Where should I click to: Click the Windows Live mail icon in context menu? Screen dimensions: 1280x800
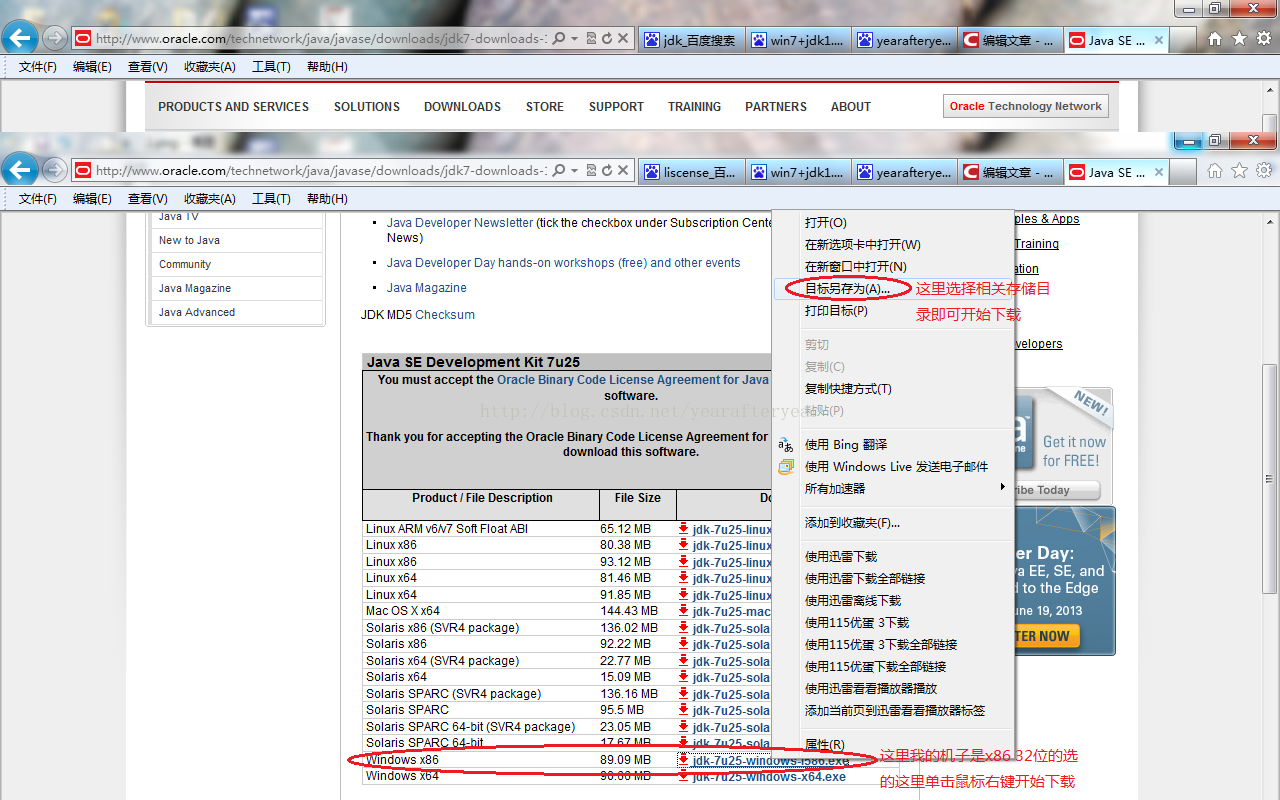coord(786,467)
